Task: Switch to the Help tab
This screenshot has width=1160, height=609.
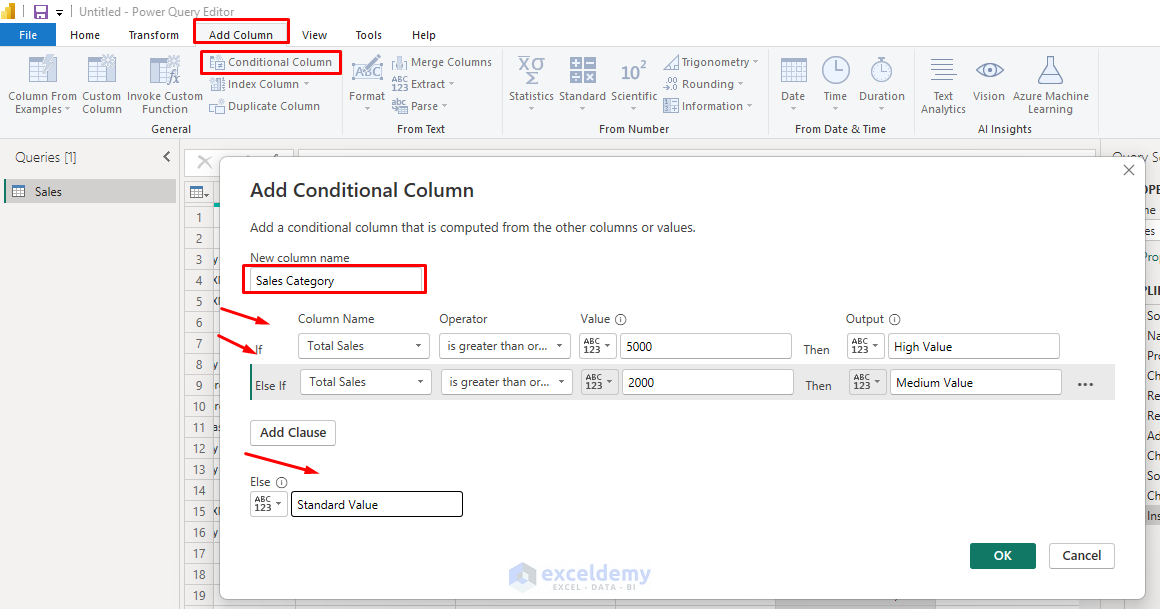Action: coord(424,35)
